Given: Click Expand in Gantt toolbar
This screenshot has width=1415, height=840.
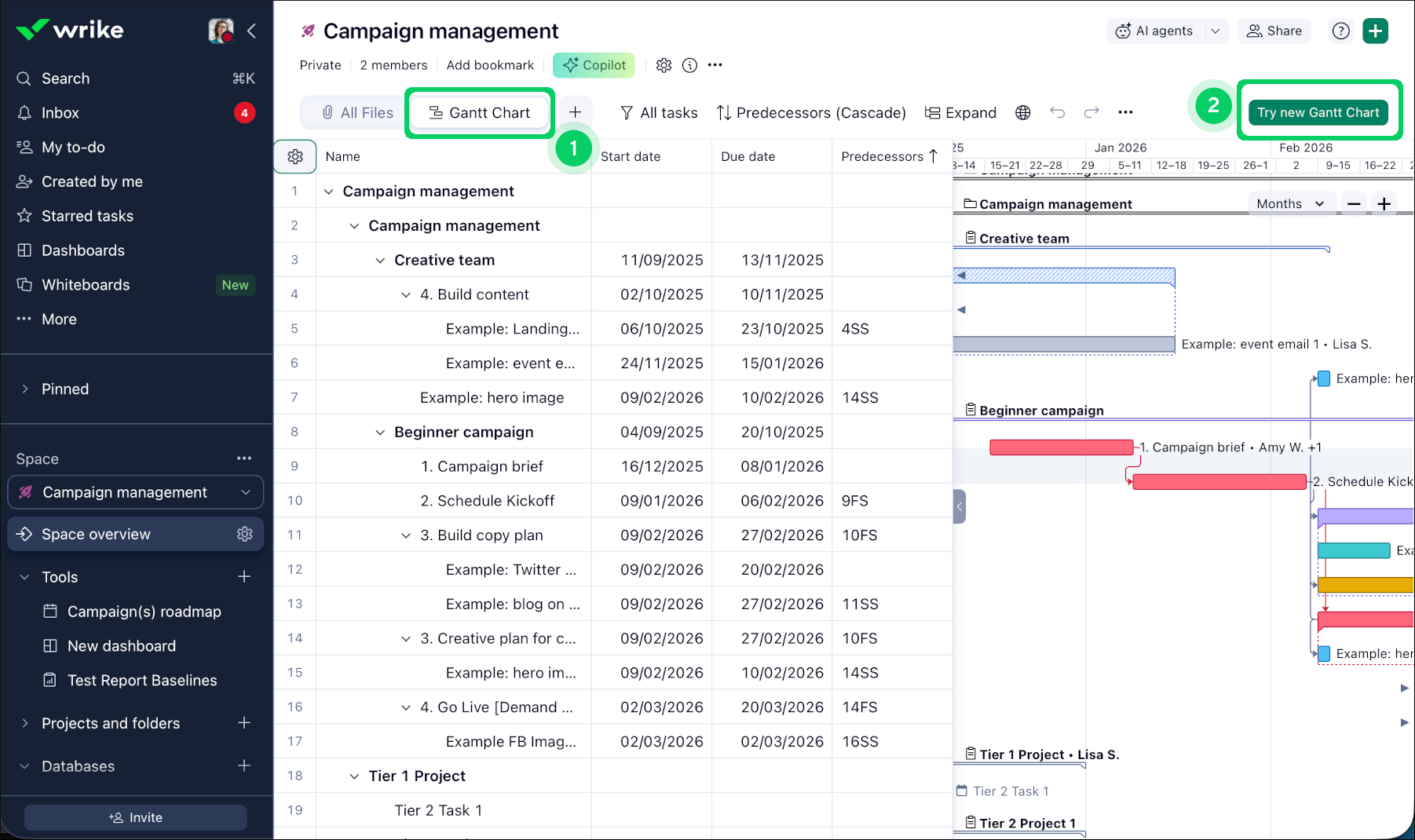Looking at the screenshot, I should coord(960,112).
